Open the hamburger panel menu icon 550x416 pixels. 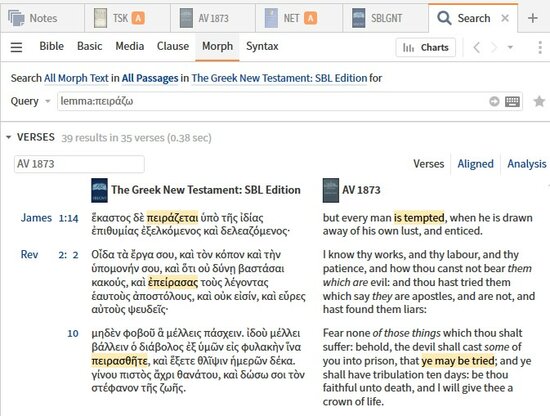[x=16, y=47]
